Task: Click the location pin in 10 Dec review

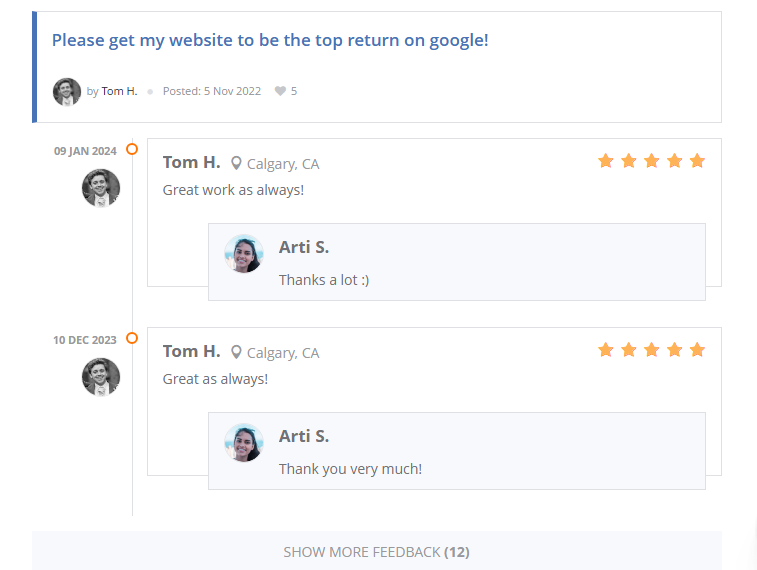Action: [237, 352]
